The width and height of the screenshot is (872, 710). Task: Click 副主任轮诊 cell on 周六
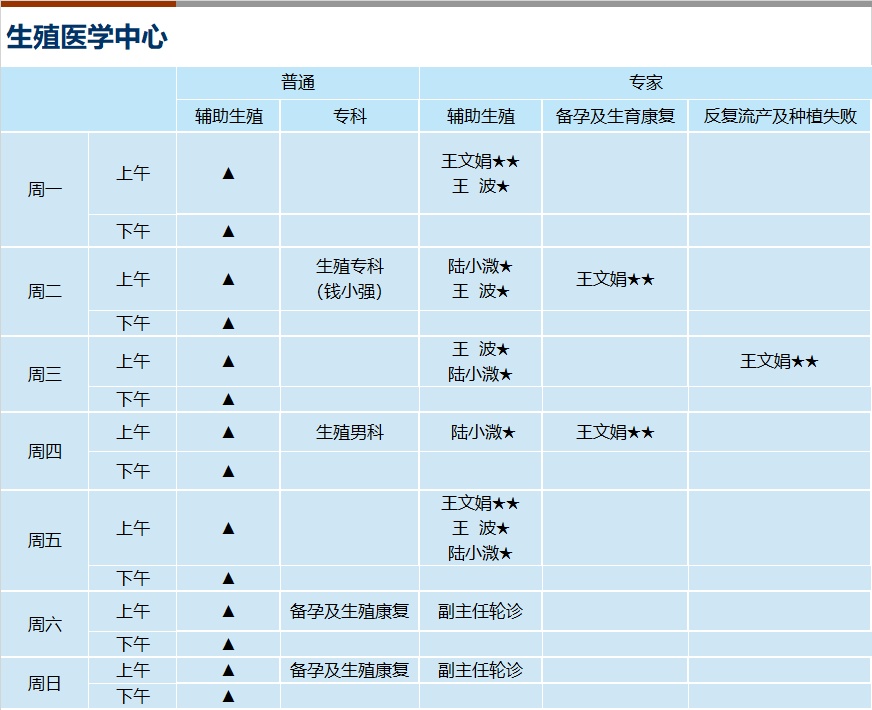[480, 612]
